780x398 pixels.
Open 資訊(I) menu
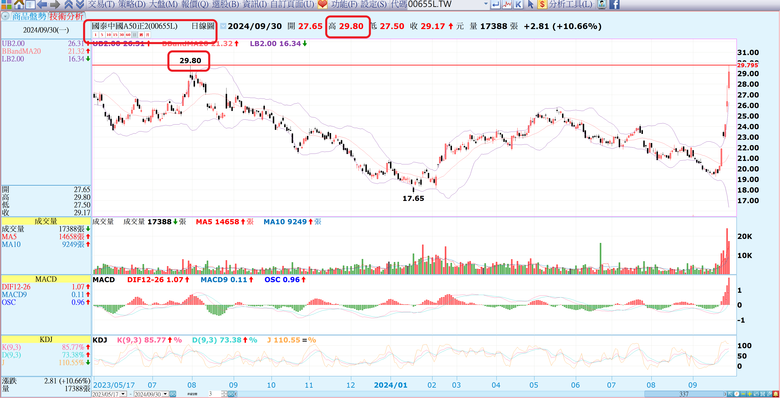(256, 4)
